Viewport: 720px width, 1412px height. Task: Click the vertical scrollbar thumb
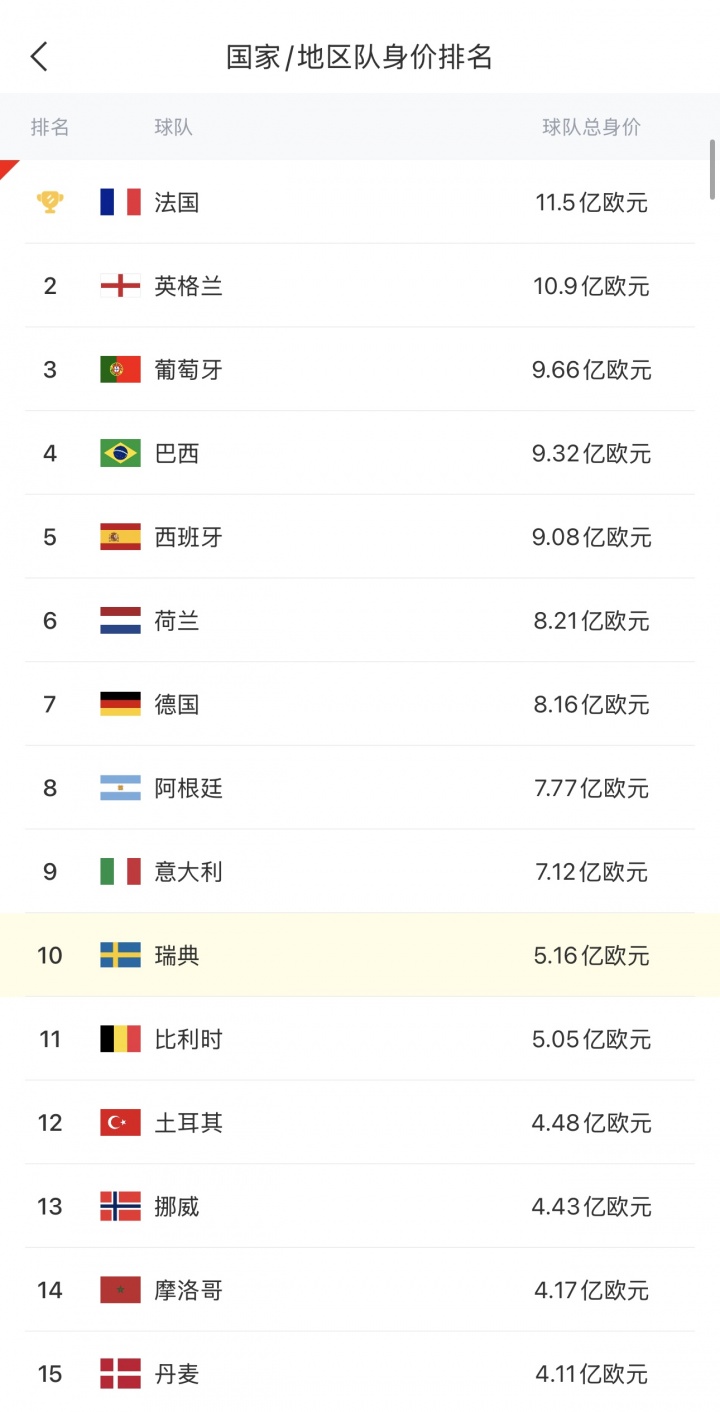click(x=713, y=170)
